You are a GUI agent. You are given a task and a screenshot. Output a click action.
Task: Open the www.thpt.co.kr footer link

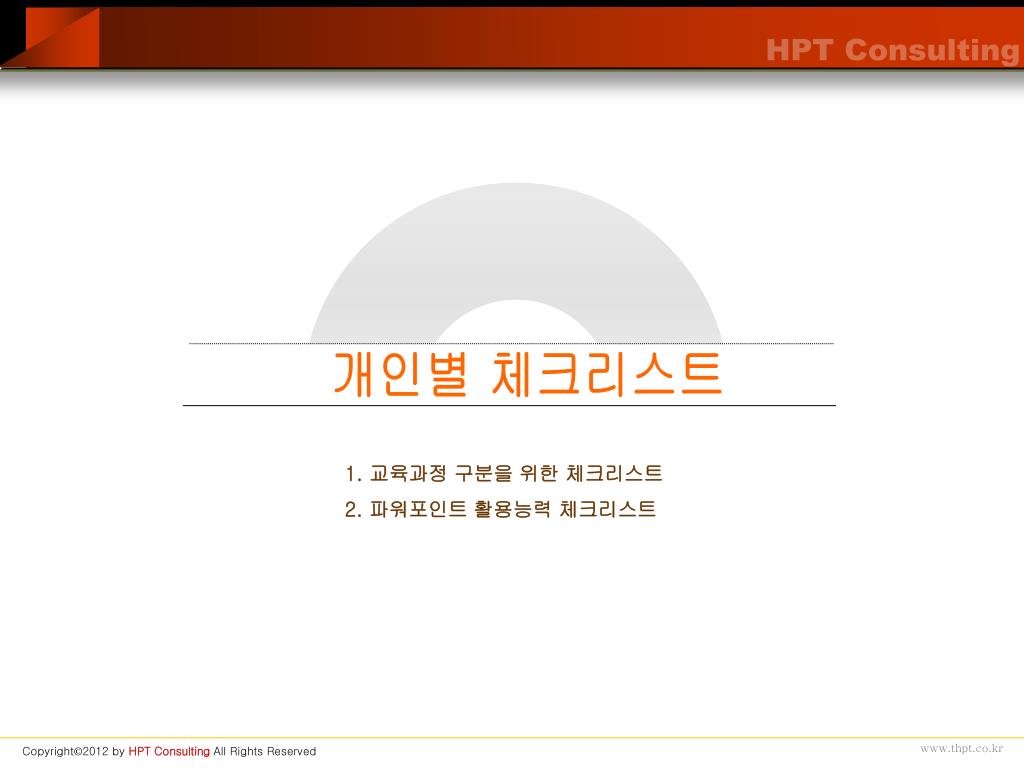[x=961, y=748]
